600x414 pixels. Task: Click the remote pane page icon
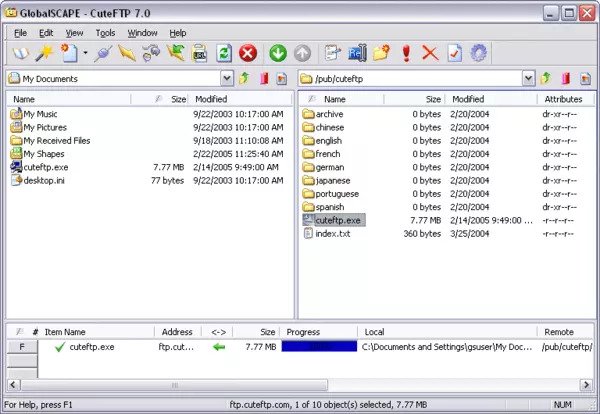(x=585, y=78)
